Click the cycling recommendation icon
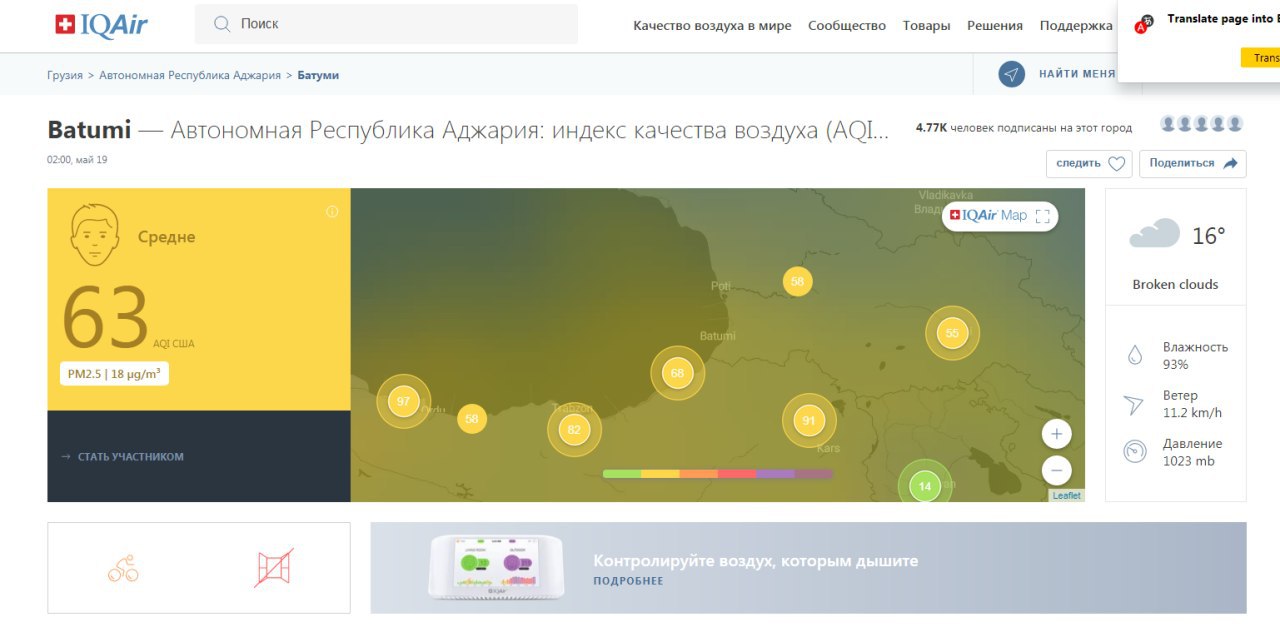The width and height of the screenshot is (1280, 632). (x=123, y=569)
